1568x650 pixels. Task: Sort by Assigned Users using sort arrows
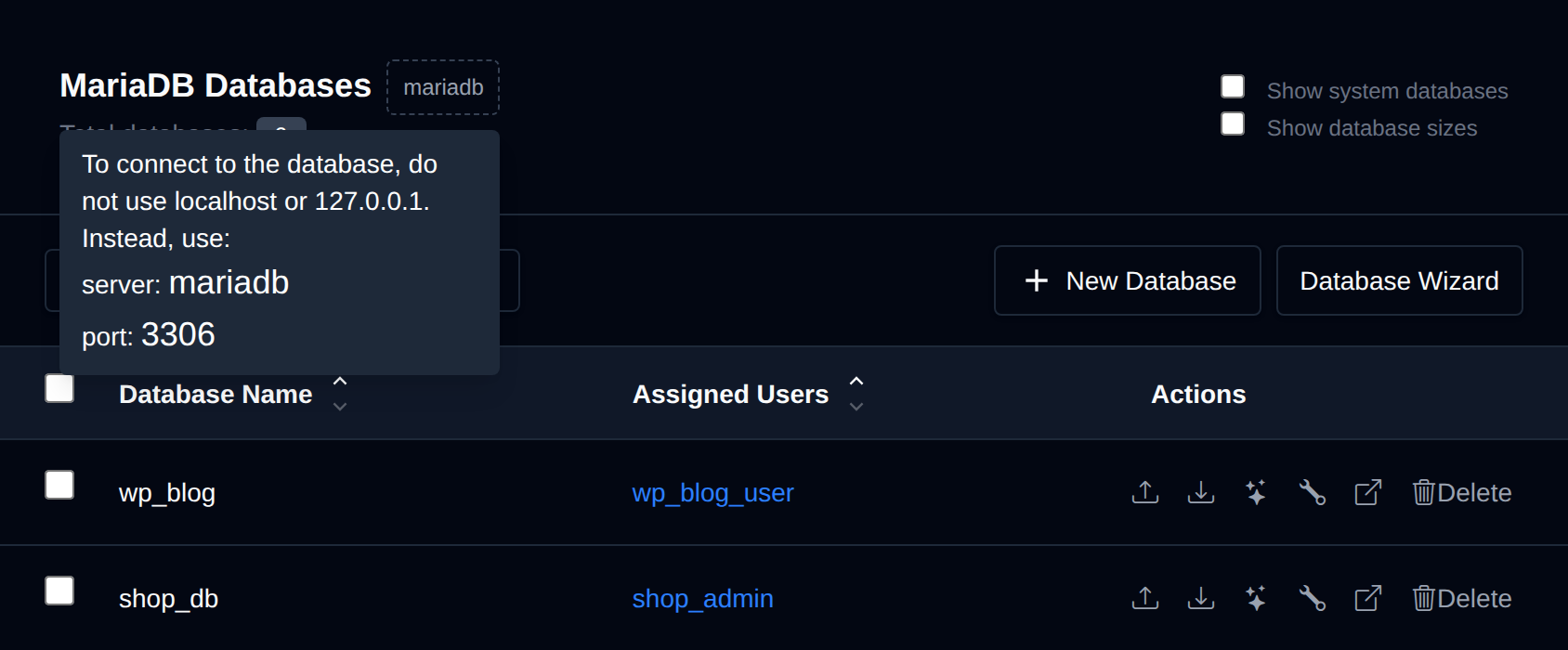(856, 394)
